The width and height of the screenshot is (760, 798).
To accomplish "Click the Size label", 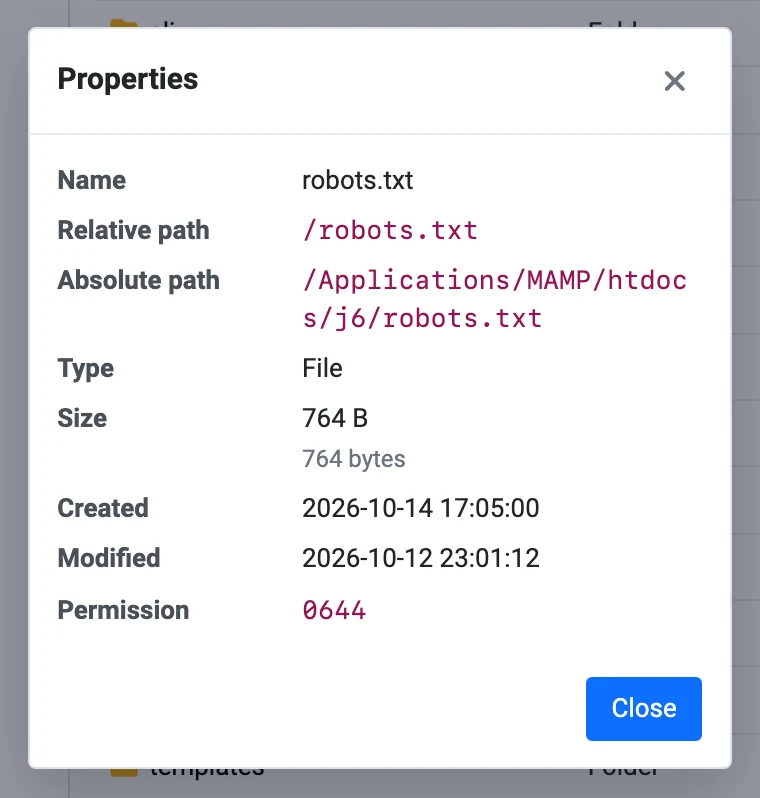I will (x=82, y=418).
